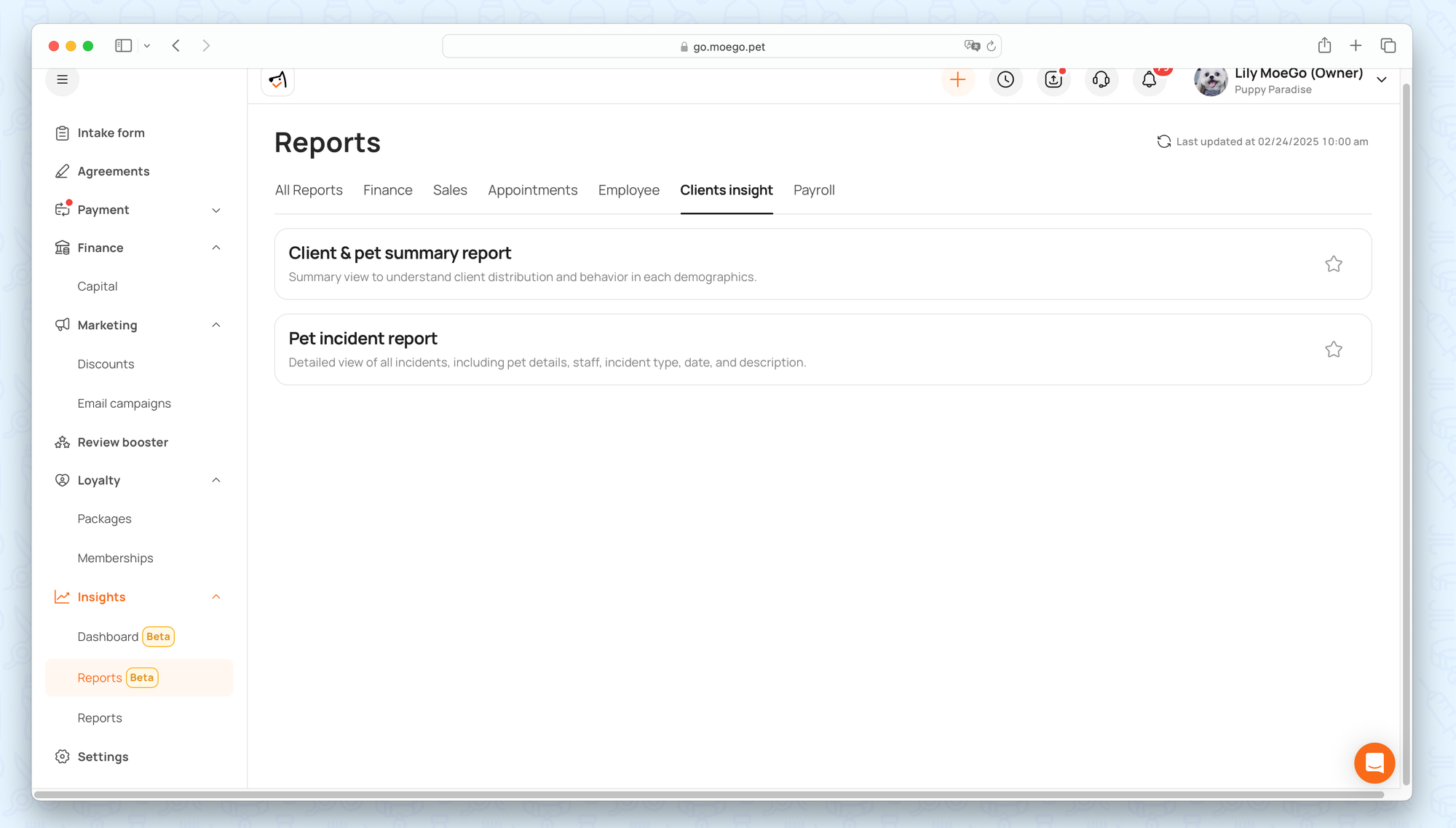
Task: Click the refresh icon beside Last updated
Action: tap(1163, 141)
